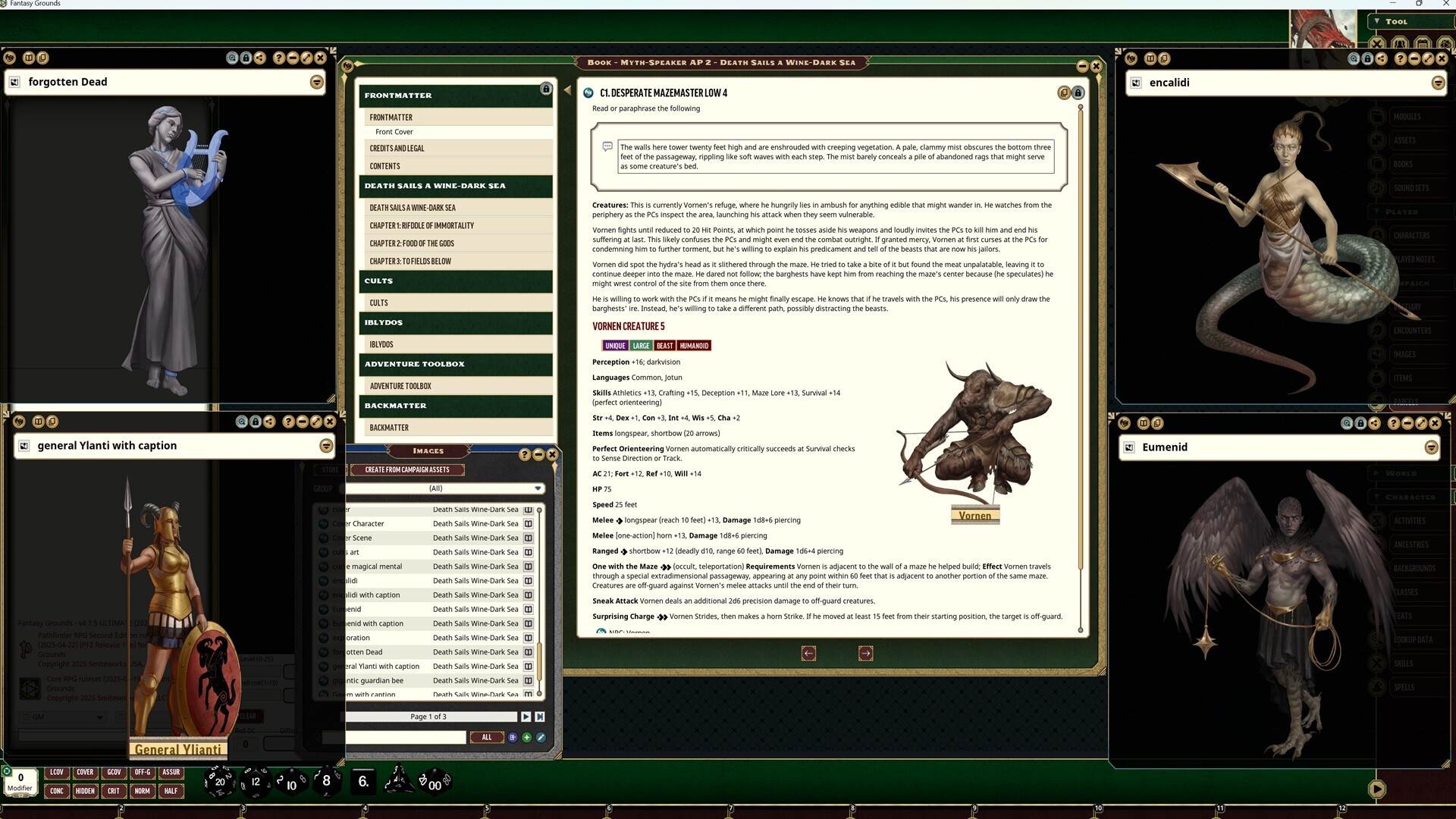Open the Sound Sets panel

[x=1407, y=187]
